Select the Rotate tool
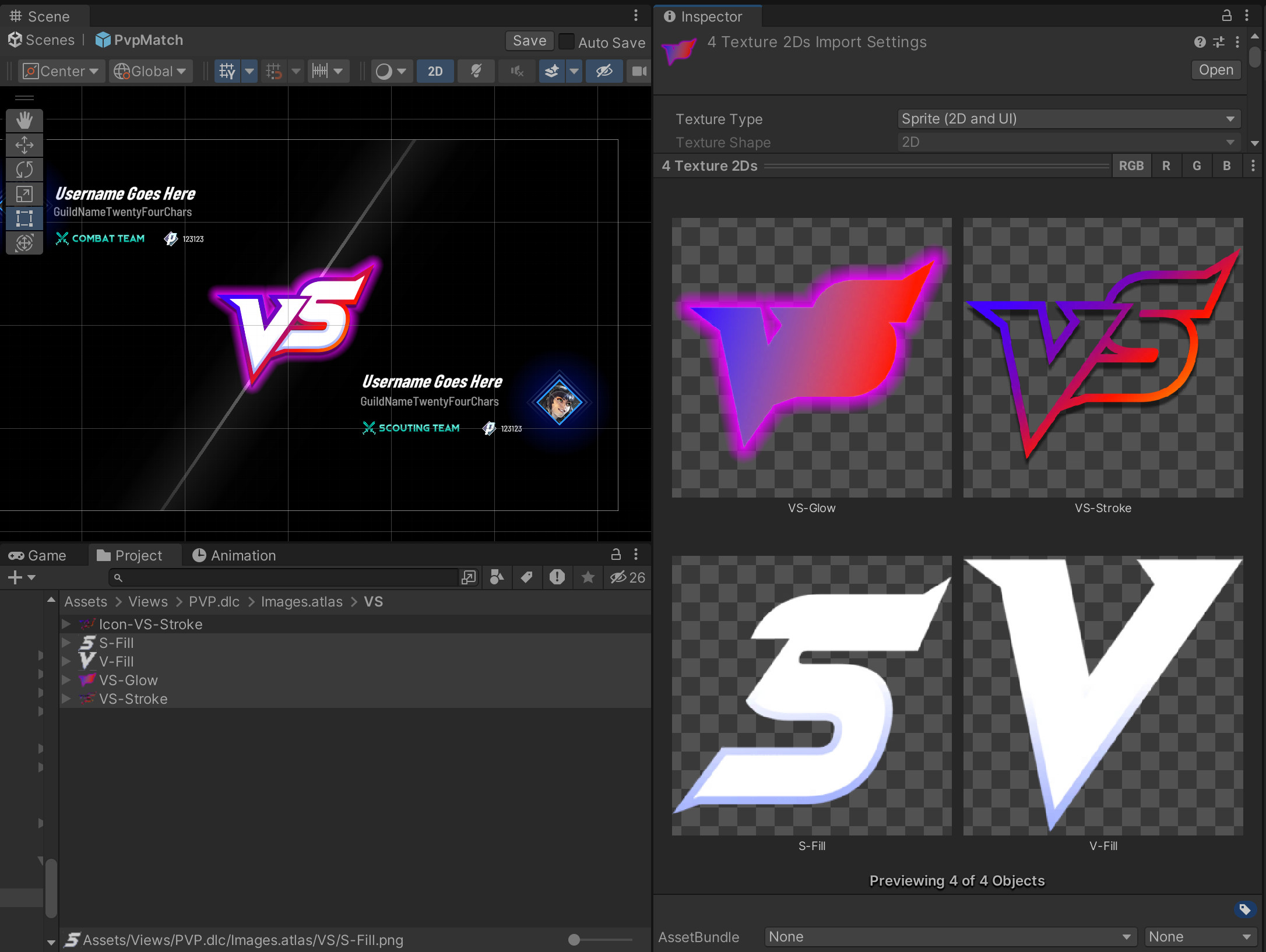 tap(24, 170)
